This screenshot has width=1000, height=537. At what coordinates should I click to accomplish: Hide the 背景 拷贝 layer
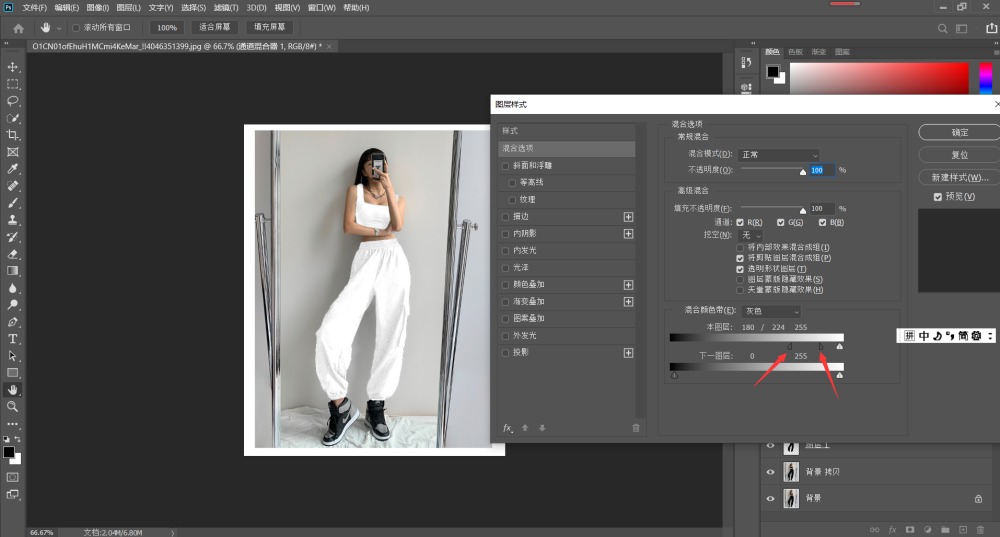[770, 472]
